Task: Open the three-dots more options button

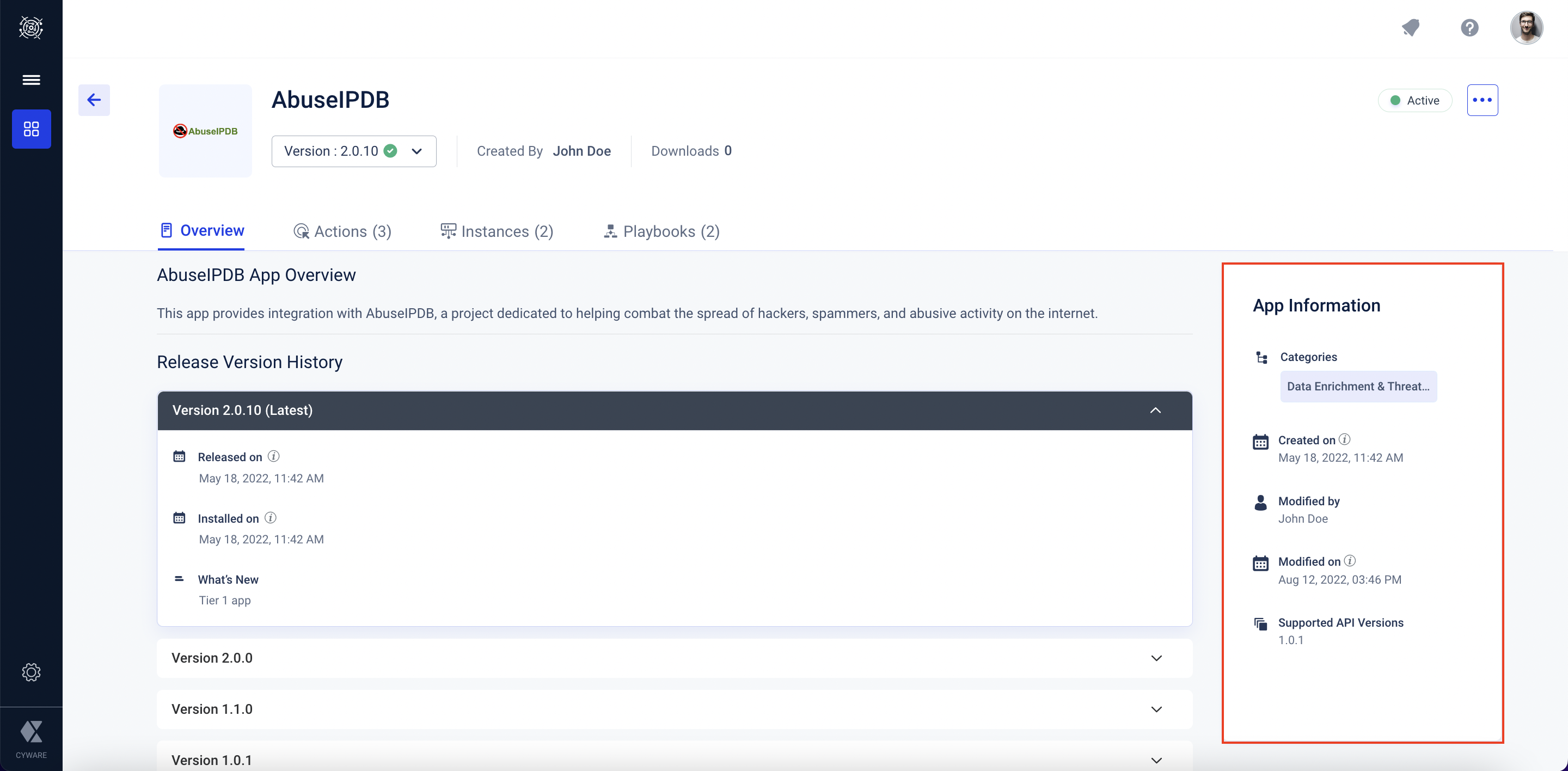Action: point(1481,100)
